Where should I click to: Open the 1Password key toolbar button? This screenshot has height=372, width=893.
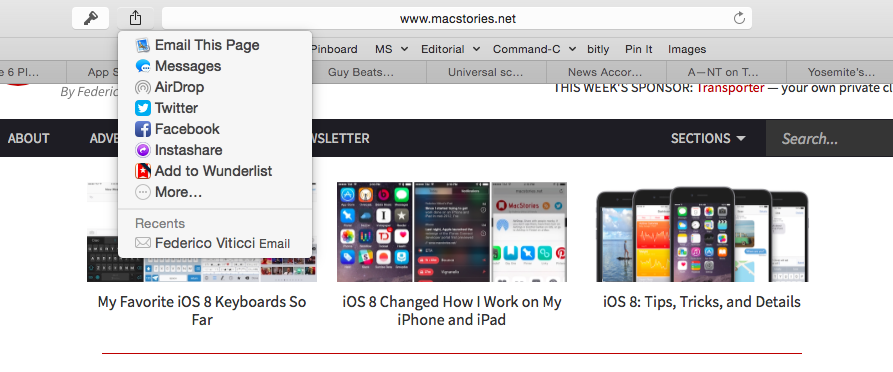90,18
